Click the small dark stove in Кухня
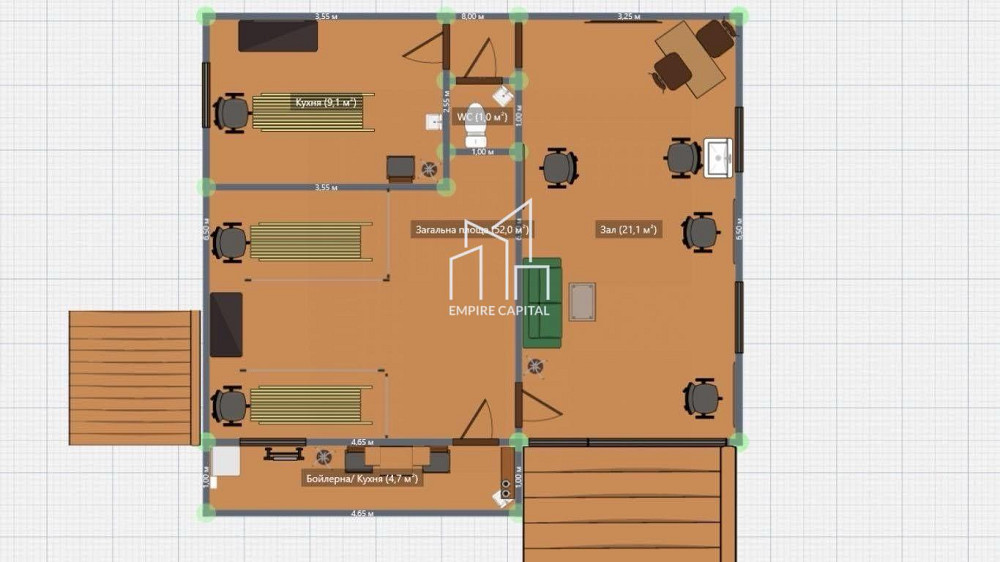 click(401, 167)
